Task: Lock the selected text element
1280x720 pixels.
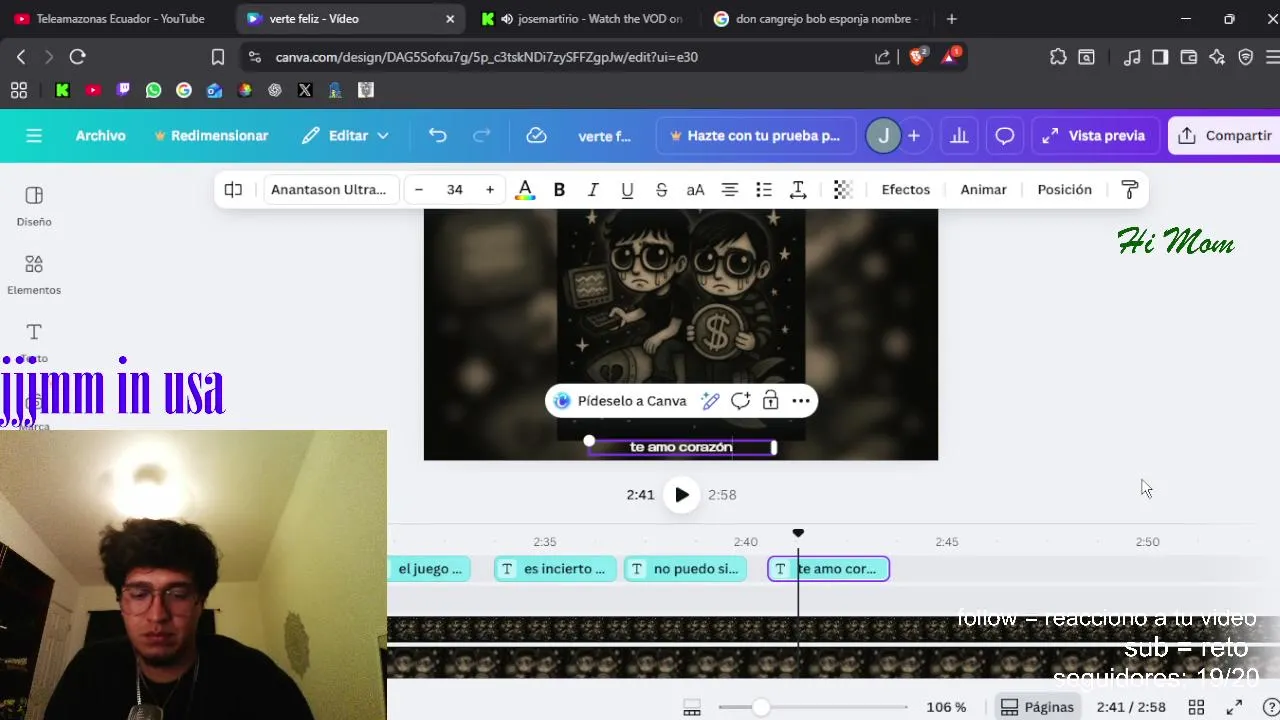Action: point(770,401)
